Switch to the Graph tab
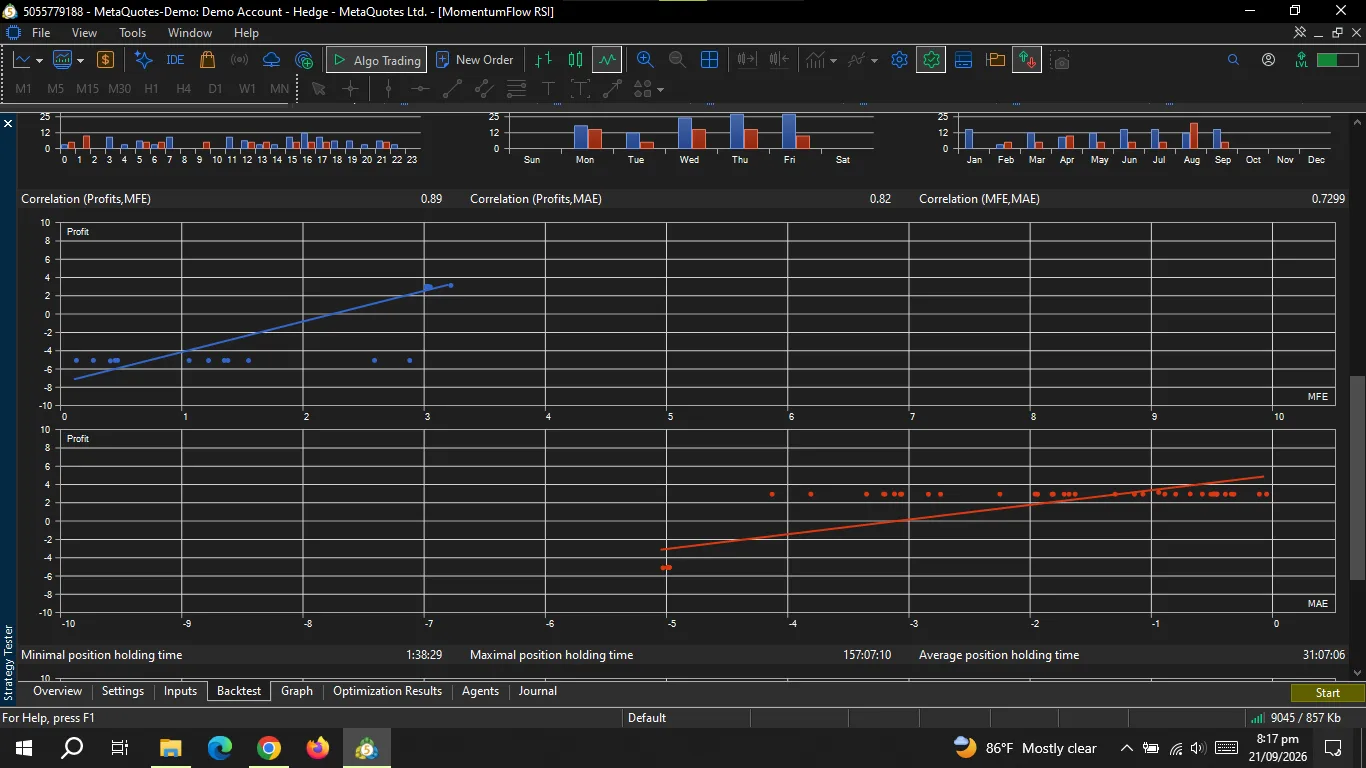 [x=297, y=691]
